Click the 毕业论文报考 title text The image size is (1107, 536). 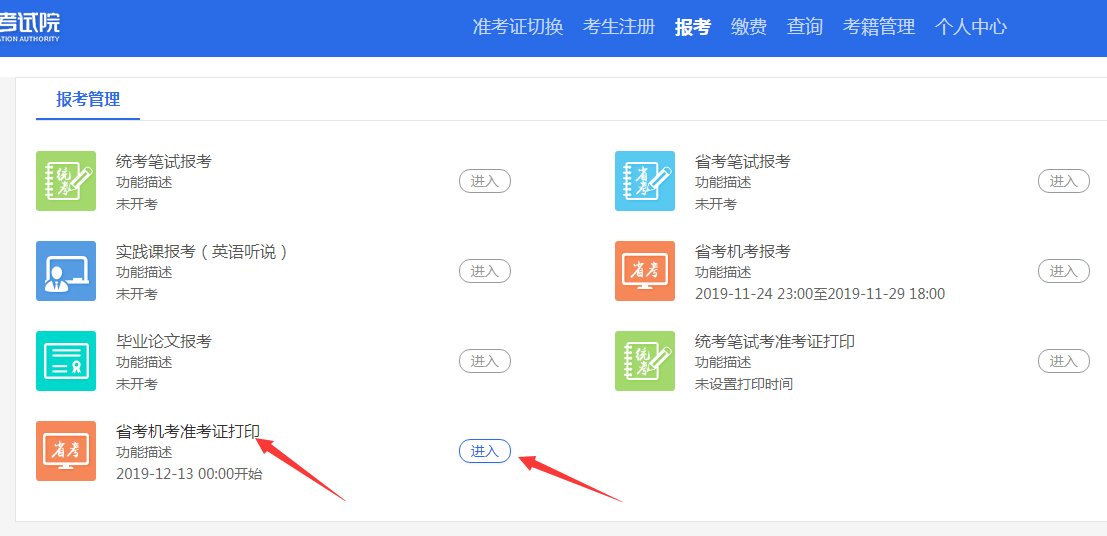click(x=164, y=341)
